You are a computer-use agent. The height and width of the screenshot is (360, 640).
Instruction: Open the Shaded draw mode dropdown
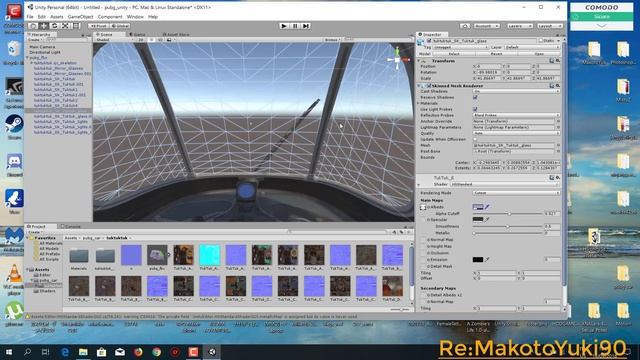tap(114, 40)
